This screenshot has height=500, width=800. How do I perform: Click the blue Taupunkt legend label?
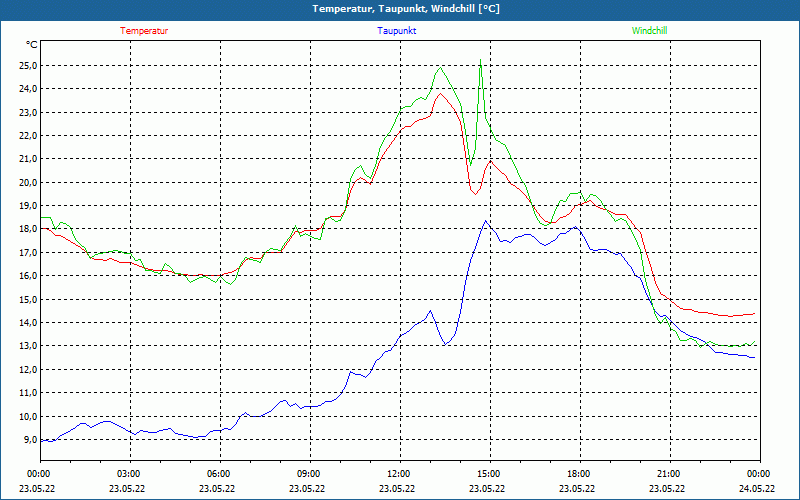click(x=396, y=31)
